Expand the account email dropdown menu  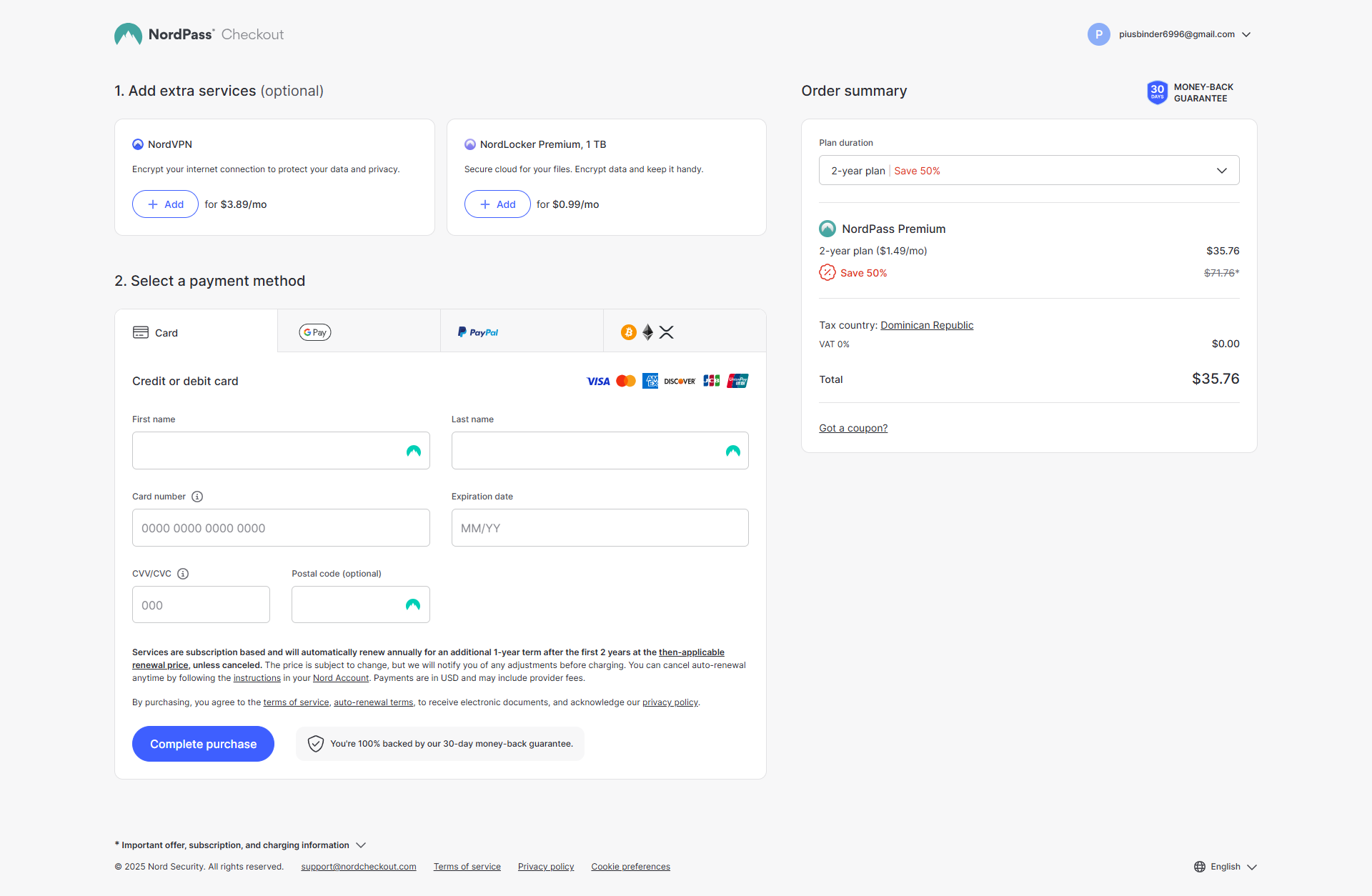coord(1246,34)
